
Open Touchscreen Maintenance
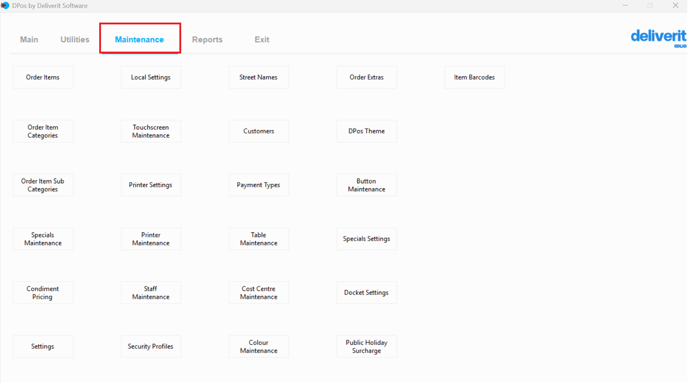(151, 131)
